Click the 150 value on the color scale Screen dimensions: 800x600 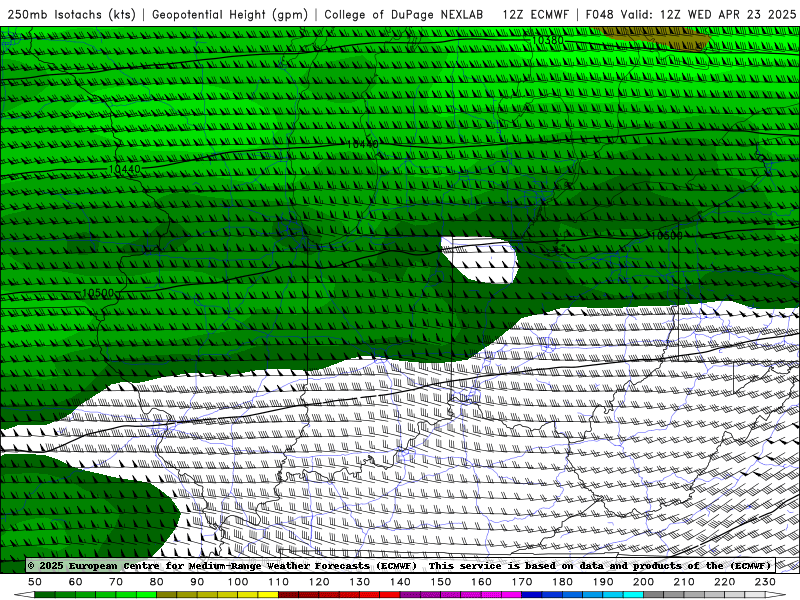coord(440,582)
